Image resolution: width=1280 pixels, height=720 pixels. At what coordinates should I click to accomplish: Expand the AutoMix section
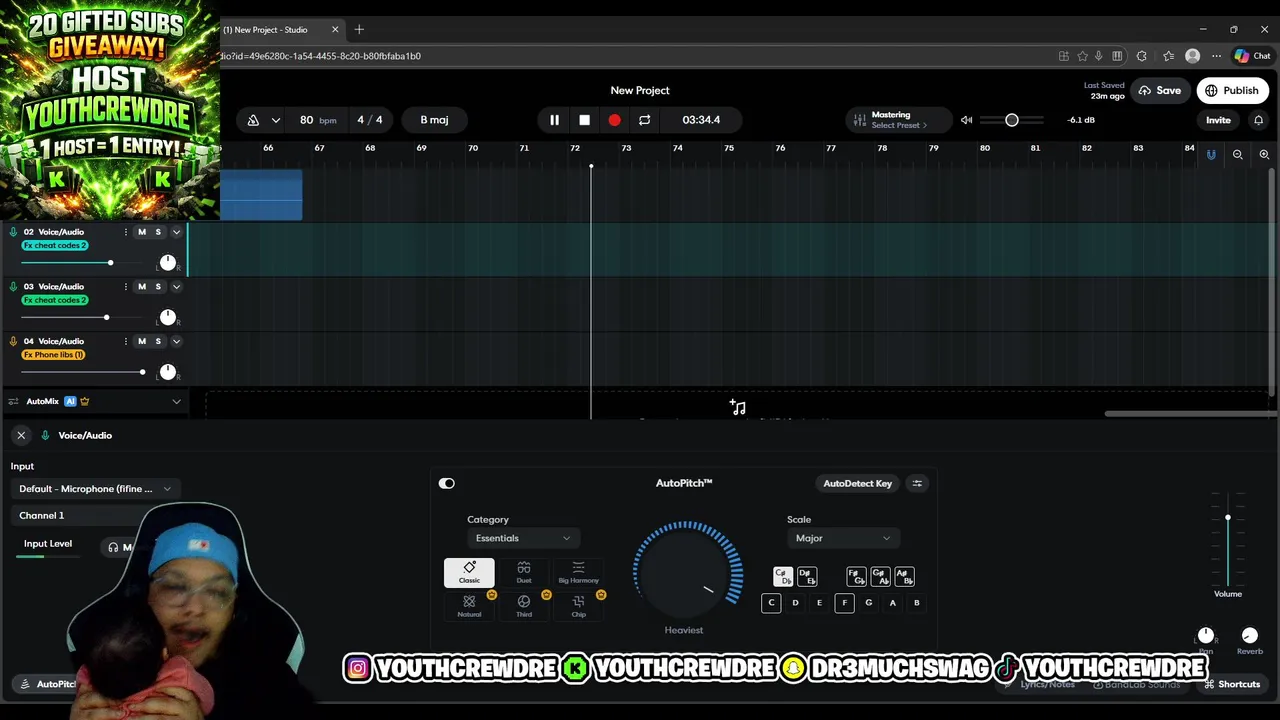click(176, 402)
